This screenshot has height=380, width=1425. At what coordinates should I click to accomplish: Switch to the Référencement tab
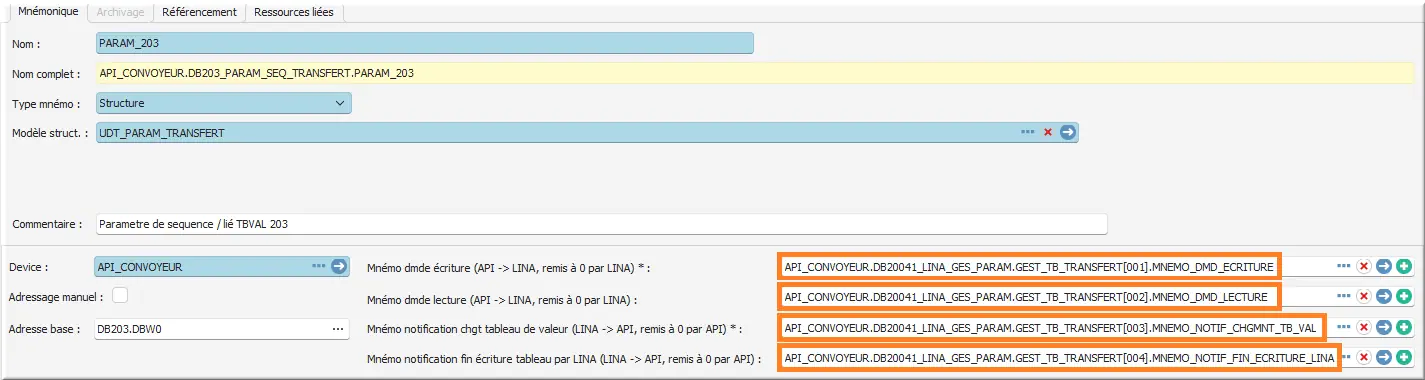(199, 12)
